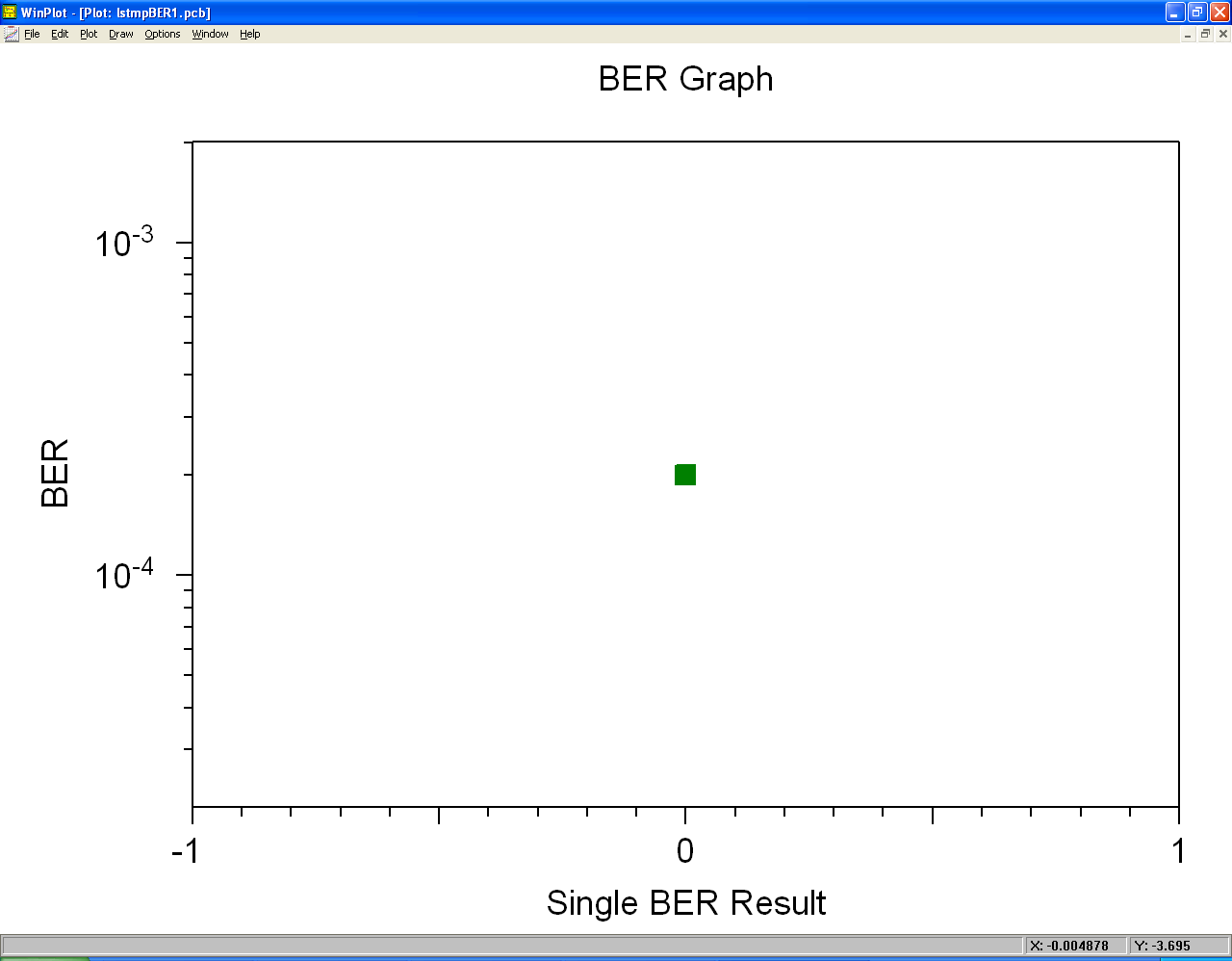
Task: Click the plot document icon in menu bar
Action: (11, 34)
